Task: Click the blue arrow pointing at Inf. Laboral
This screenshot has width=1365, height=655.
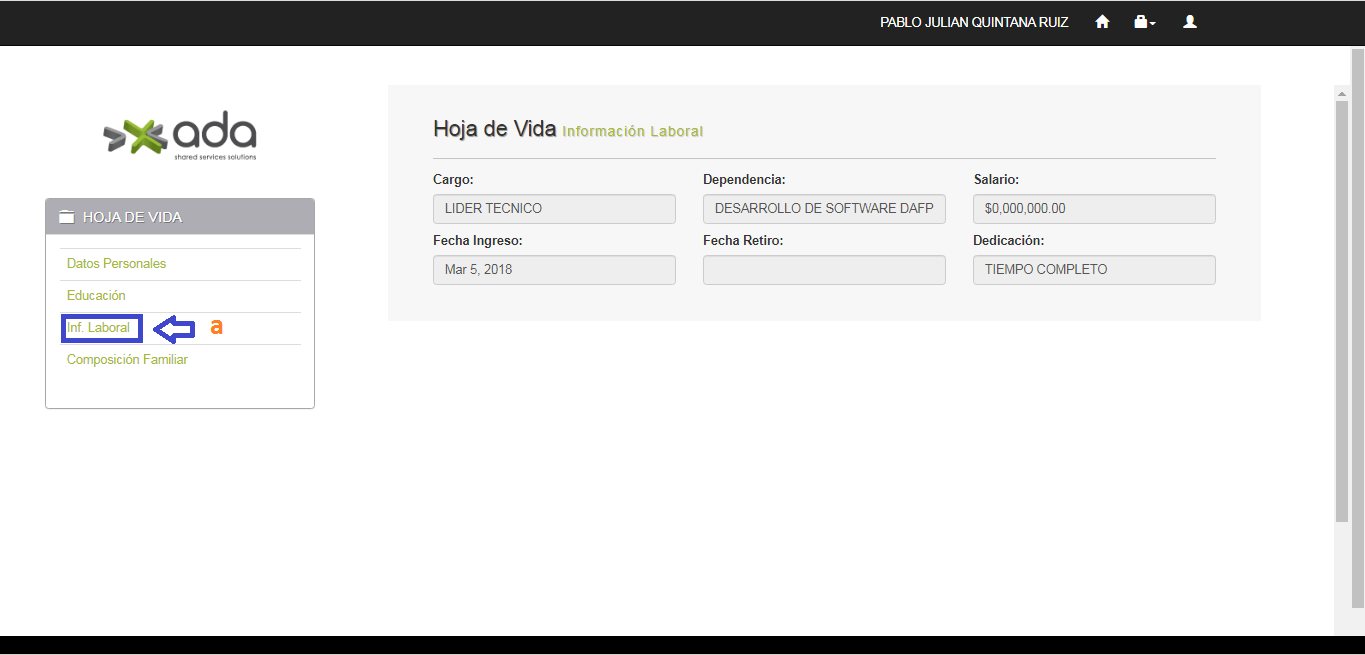Action: click(x=175, y=329)
